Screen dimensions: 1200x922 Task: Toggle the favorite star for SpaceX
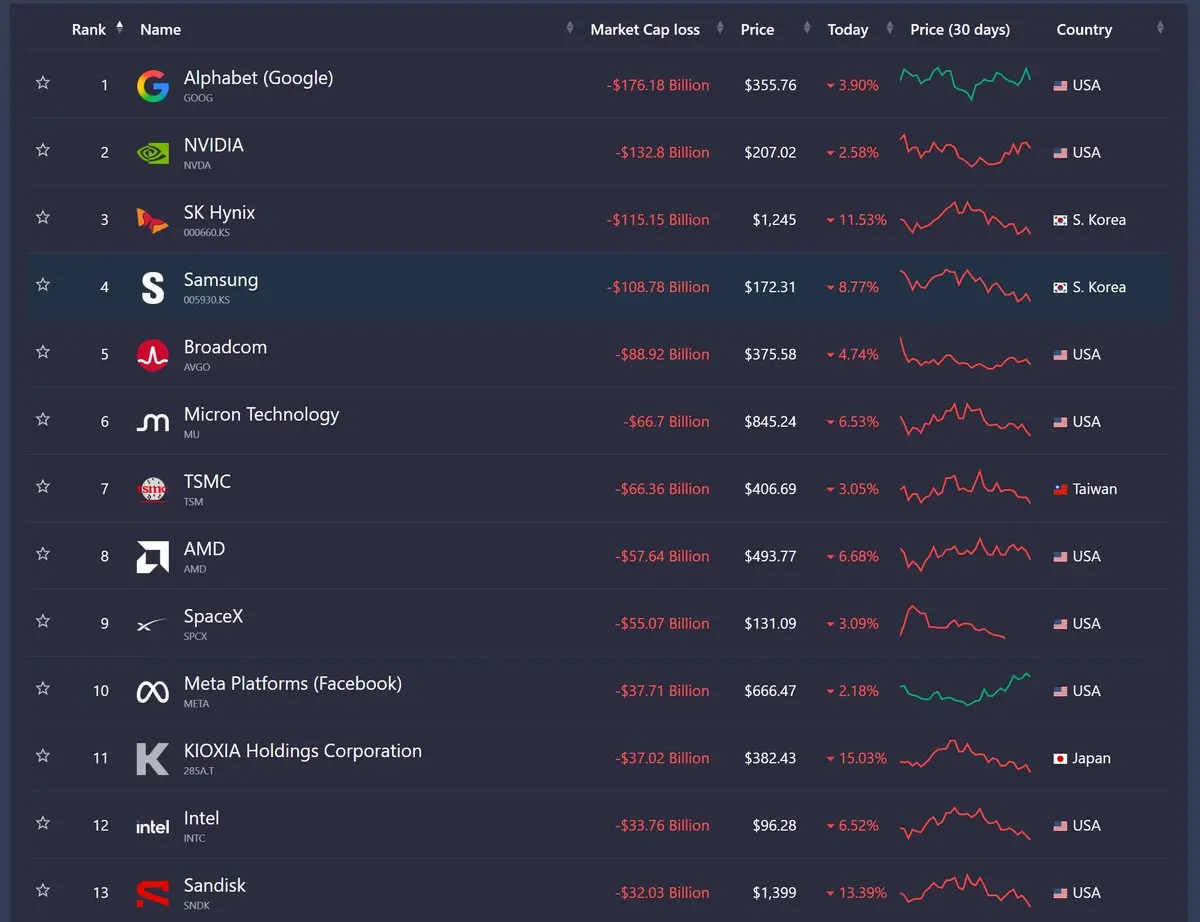coord(43,621)
